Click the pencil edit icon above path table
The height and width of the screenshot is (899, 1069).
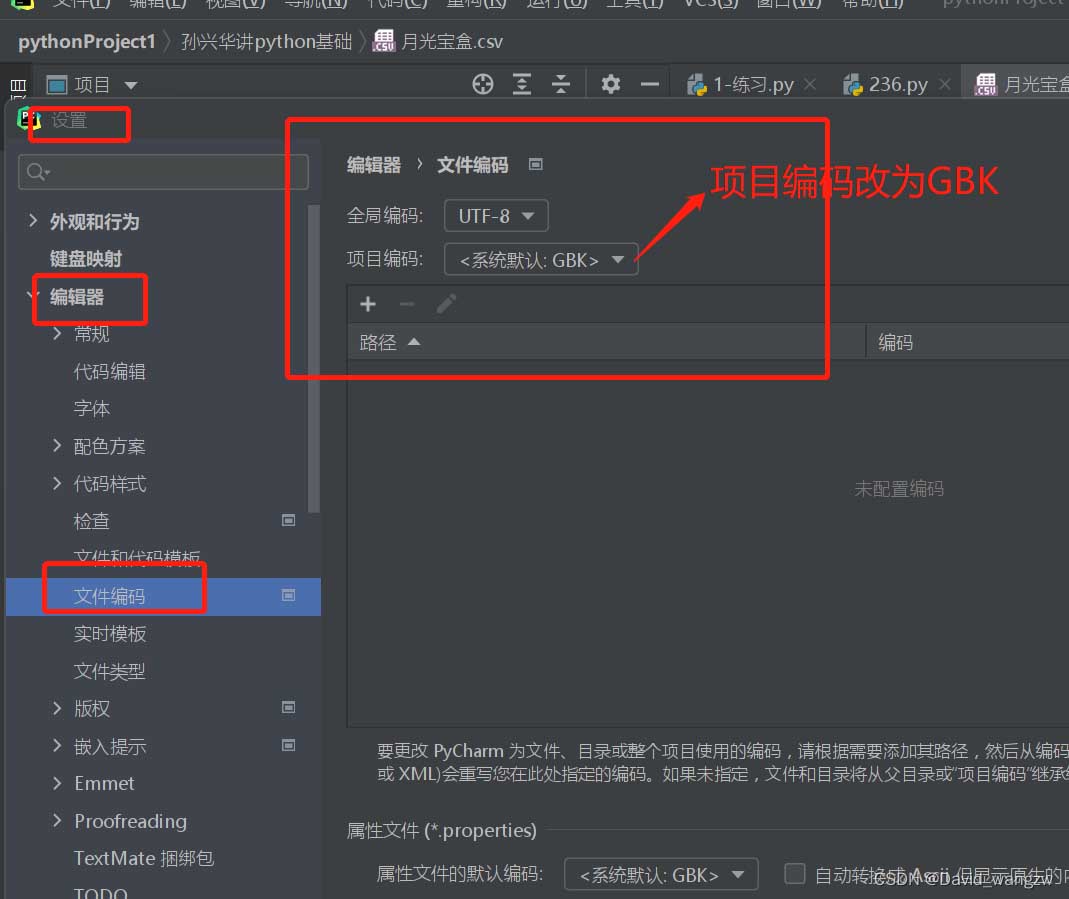[446, 304]
